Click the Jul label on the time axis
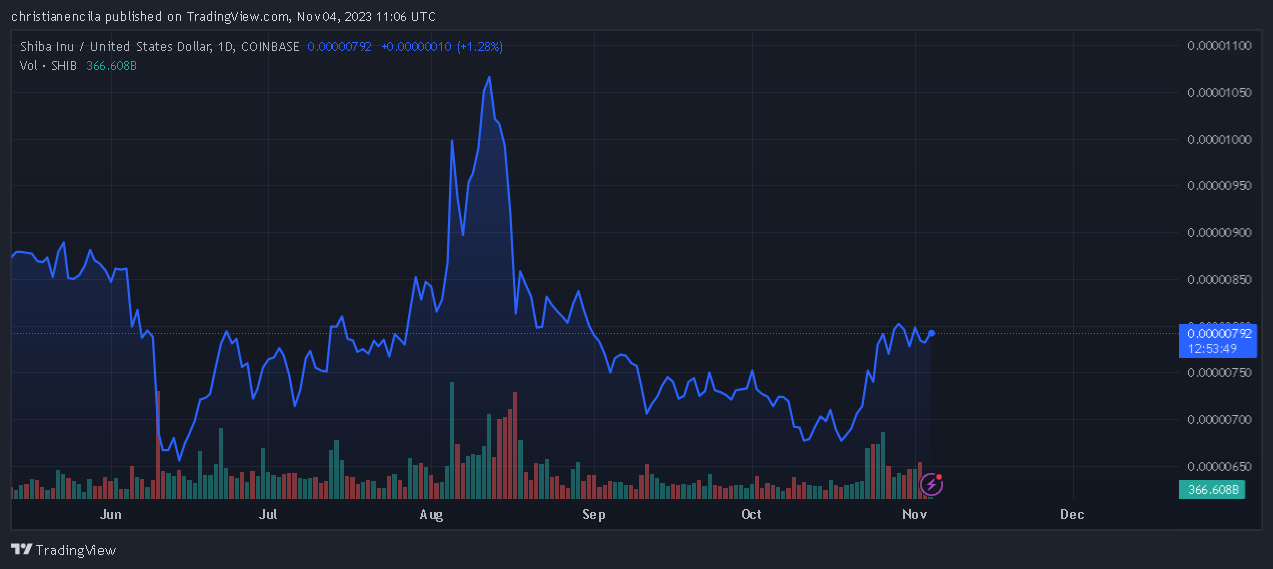Image resolution: width=1273 pixels, height=569 pixels. click(268, 515)
